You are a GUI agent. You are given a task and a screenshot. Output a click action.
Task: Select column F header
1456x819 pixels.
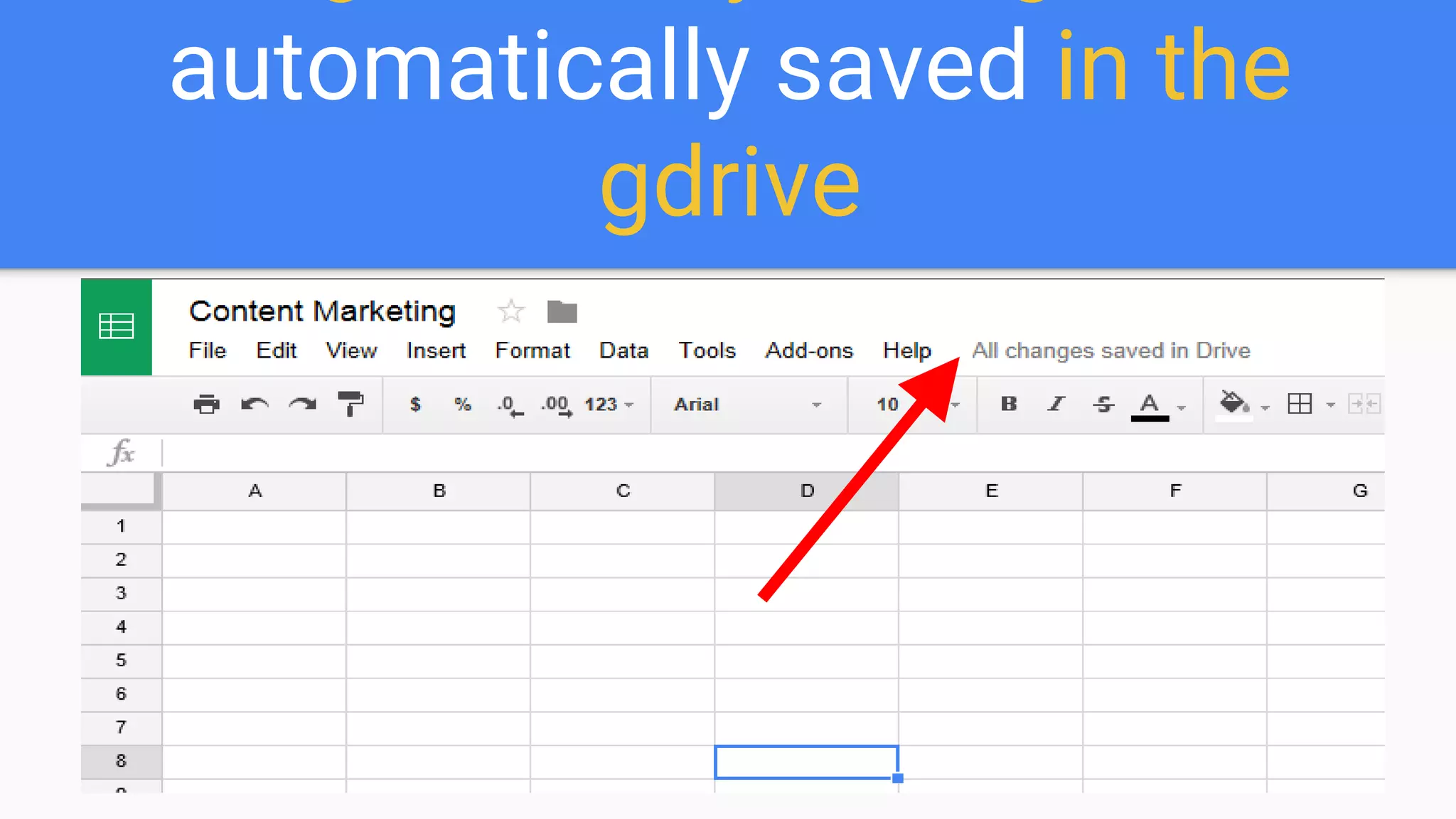click(x=1175, y=491)
